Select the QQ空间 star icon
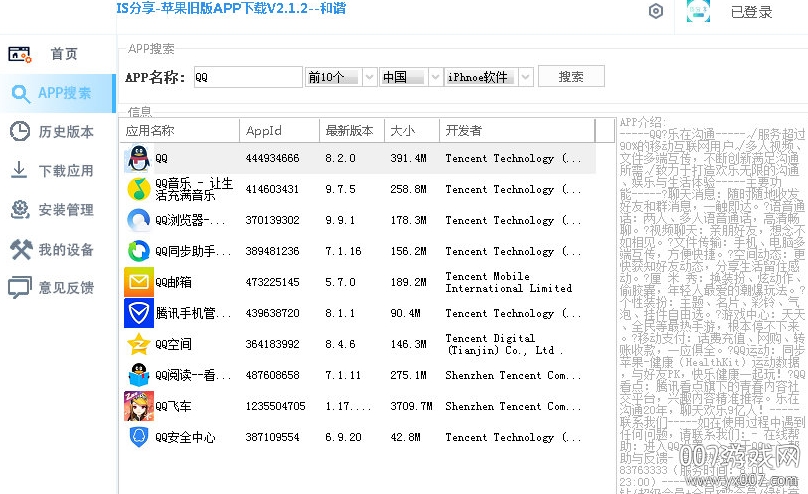 [x=138, y=344]
